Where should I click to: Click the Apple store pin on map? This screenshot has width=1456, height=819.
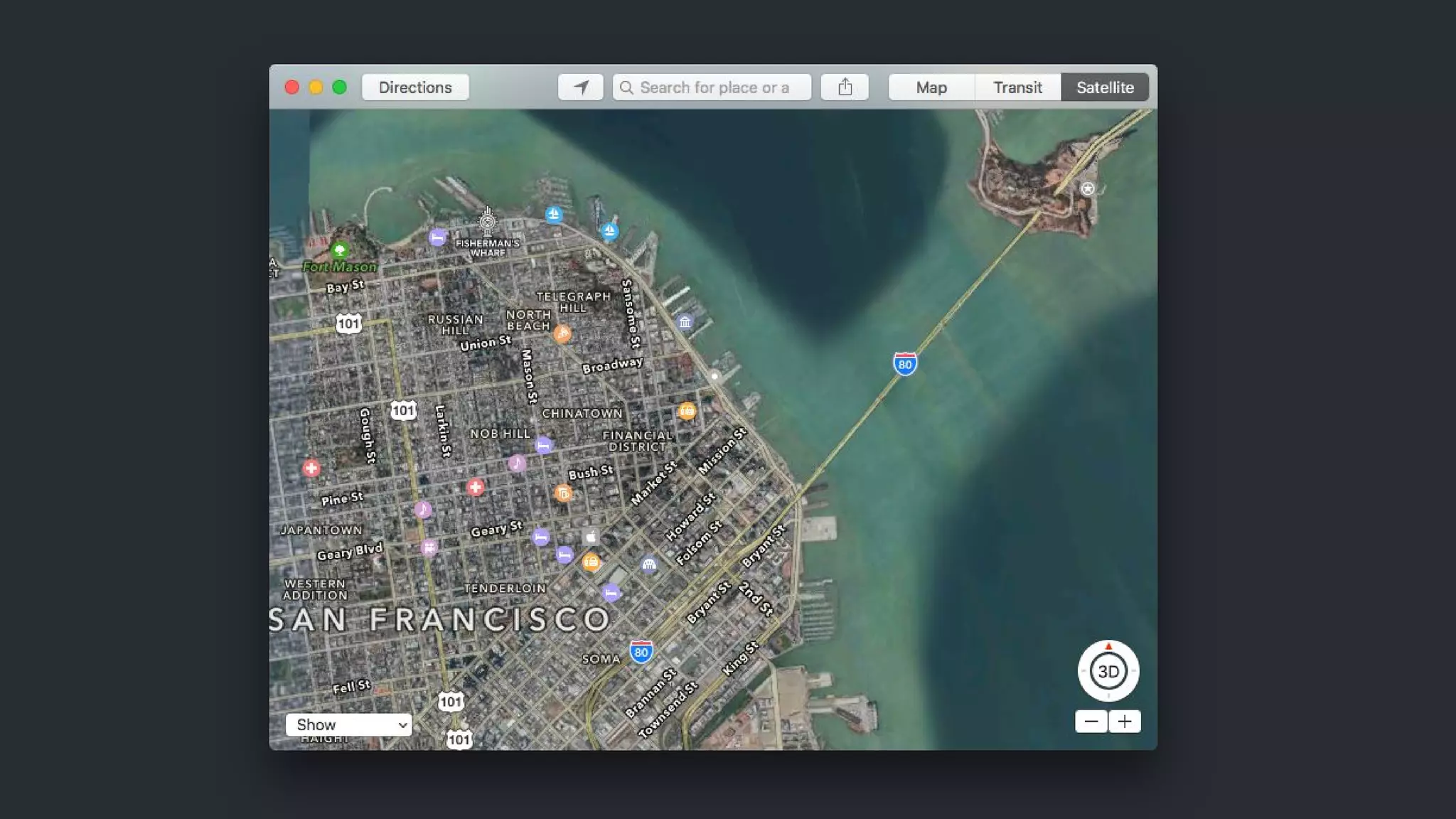(591, 537)
